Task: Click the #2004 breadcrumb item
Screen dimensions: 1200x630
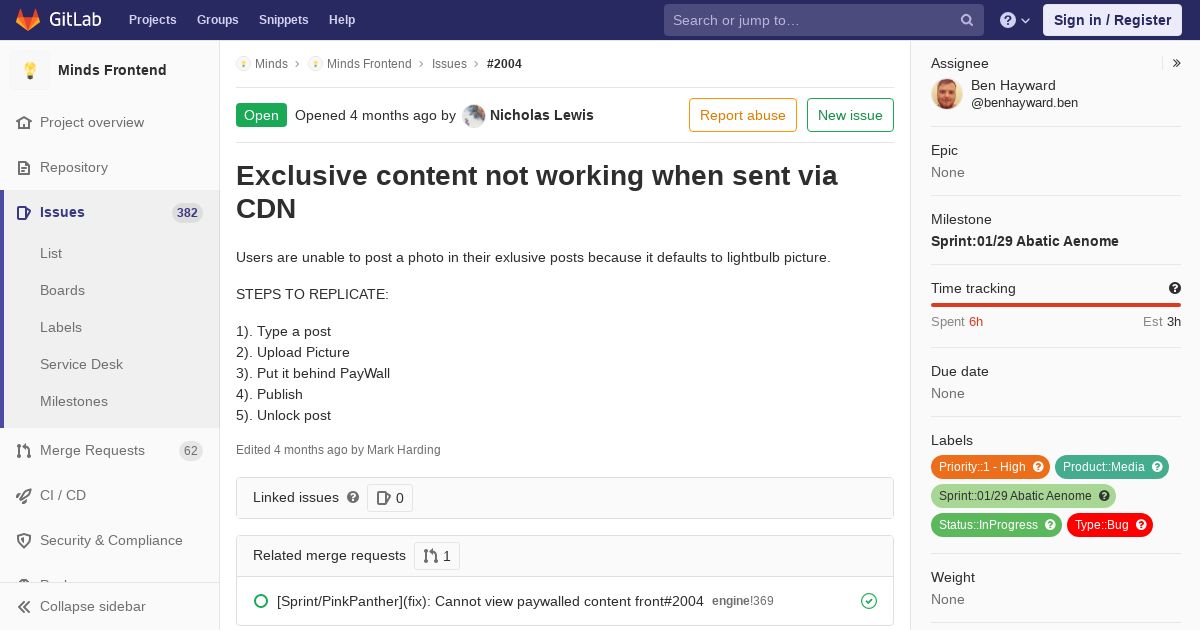Action: 504,64
